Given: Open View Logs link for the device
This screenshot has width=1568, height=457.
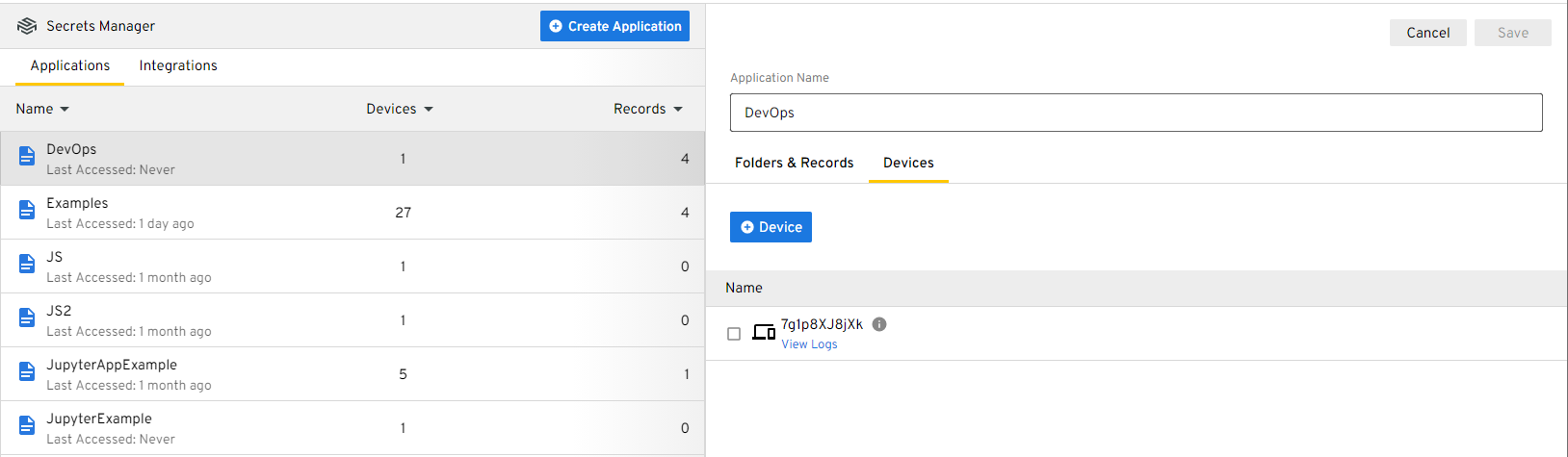Looking at the screenshot, I should [x=809, y=344].
